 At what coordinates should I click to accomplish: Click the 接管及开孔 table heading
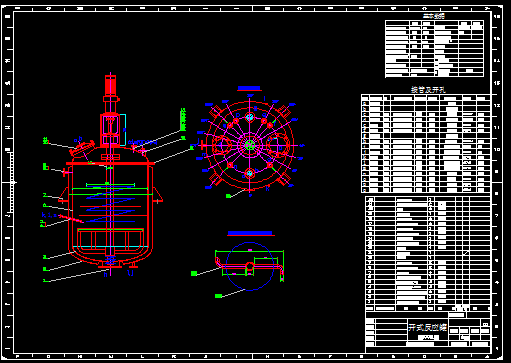pyautogui.click(x=428, y=90)
